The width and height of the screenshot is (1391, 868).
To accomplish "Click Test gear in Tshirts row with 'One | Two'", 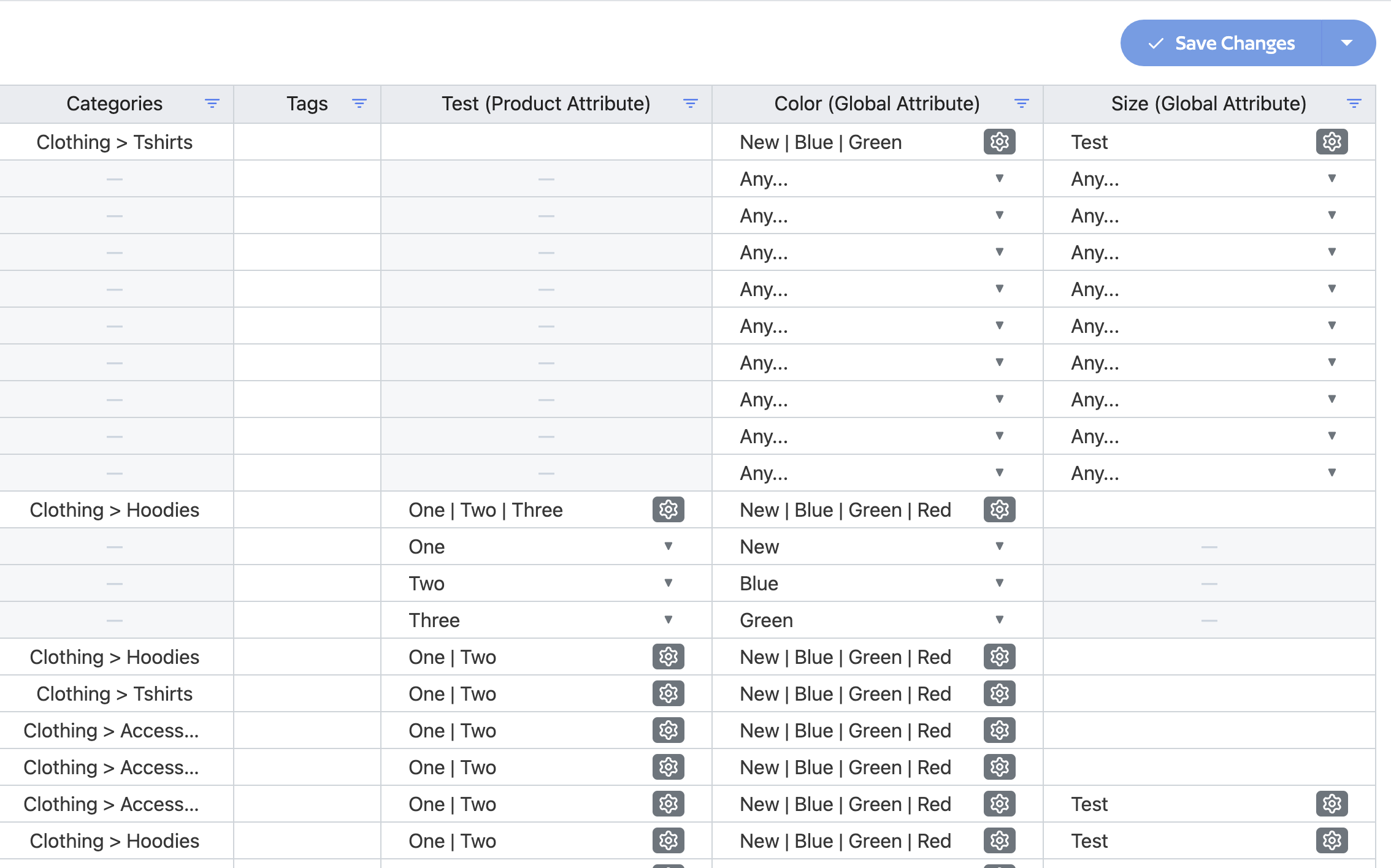I will click(x=669, y=693).
